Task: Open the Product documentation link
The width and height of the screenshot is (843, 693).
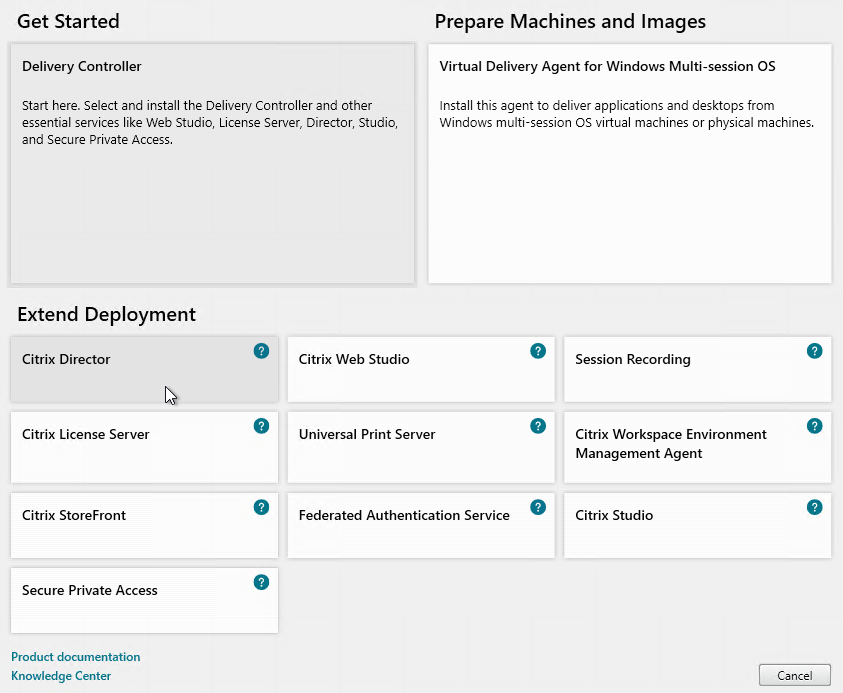Action: 76,657
